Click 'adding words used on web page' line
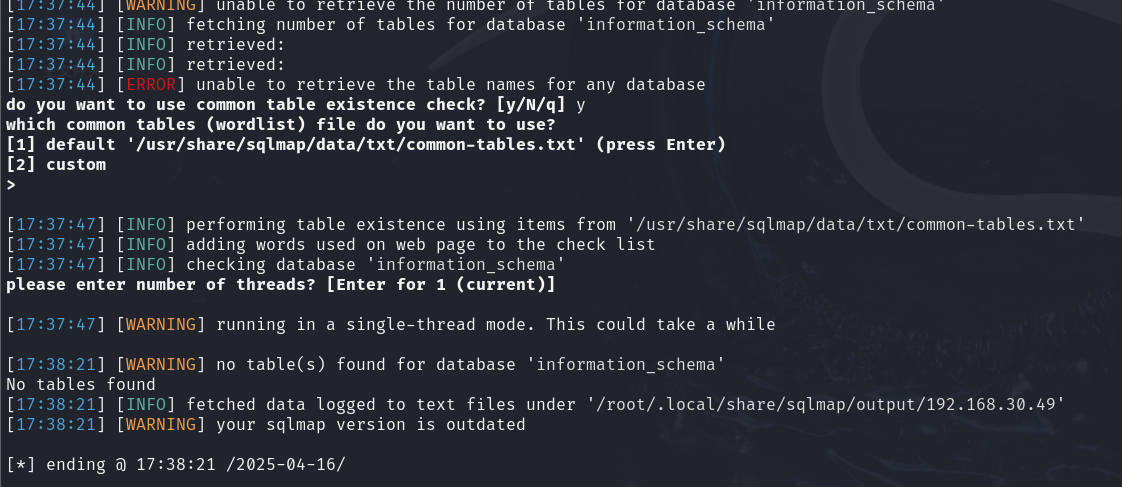The image size is (1122, 487). [331, 245]
